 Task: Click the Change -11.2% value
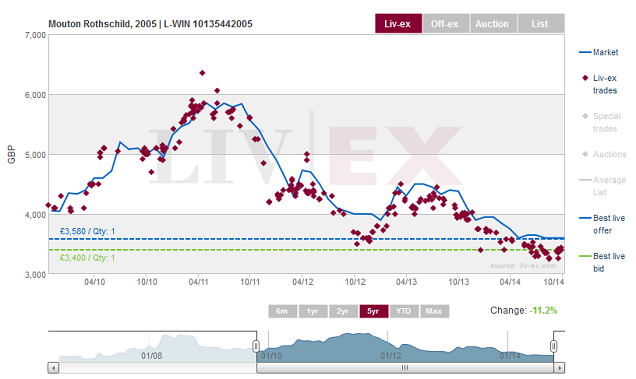(543, 310)
